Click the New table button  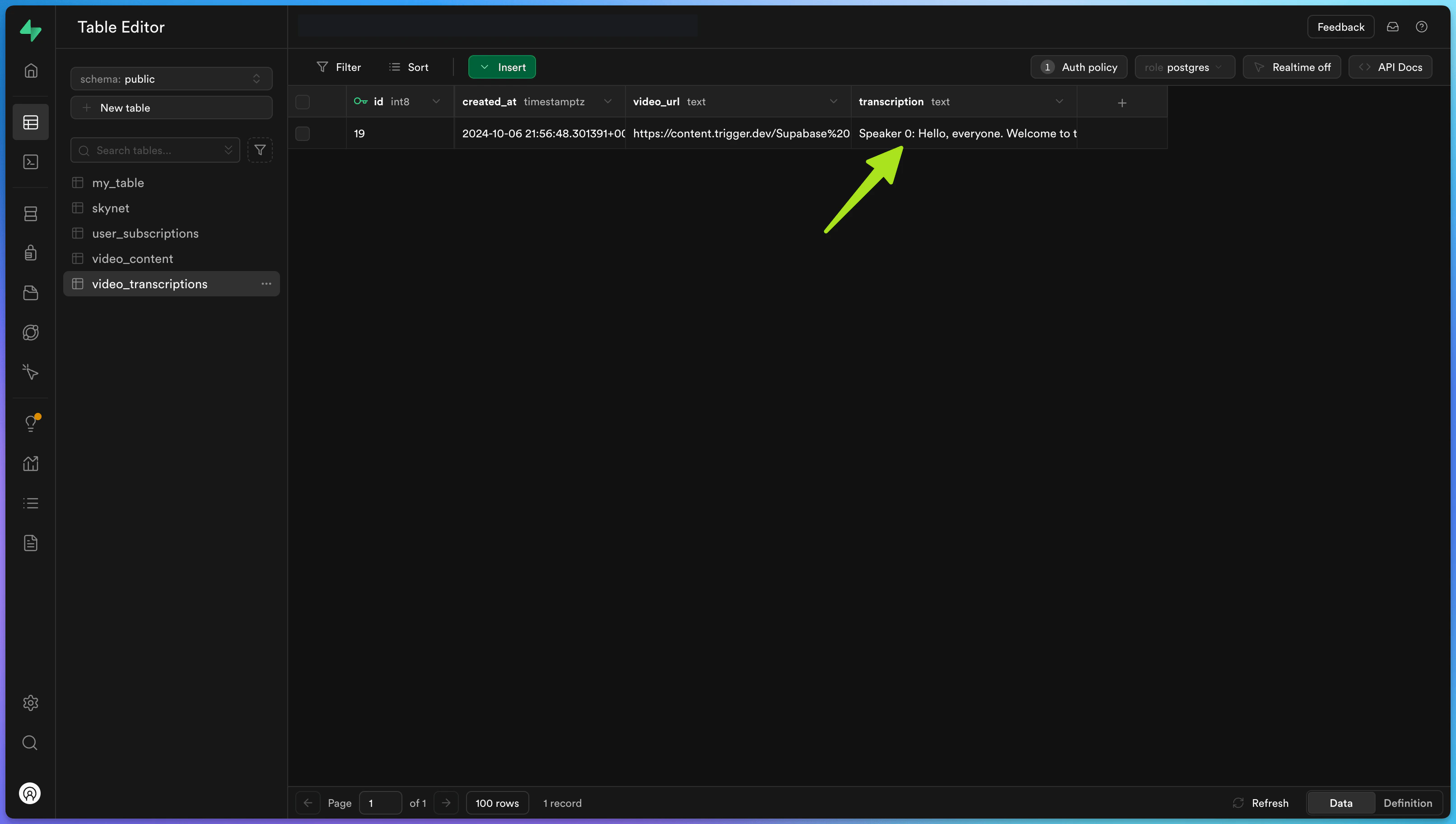pos(171,108)
